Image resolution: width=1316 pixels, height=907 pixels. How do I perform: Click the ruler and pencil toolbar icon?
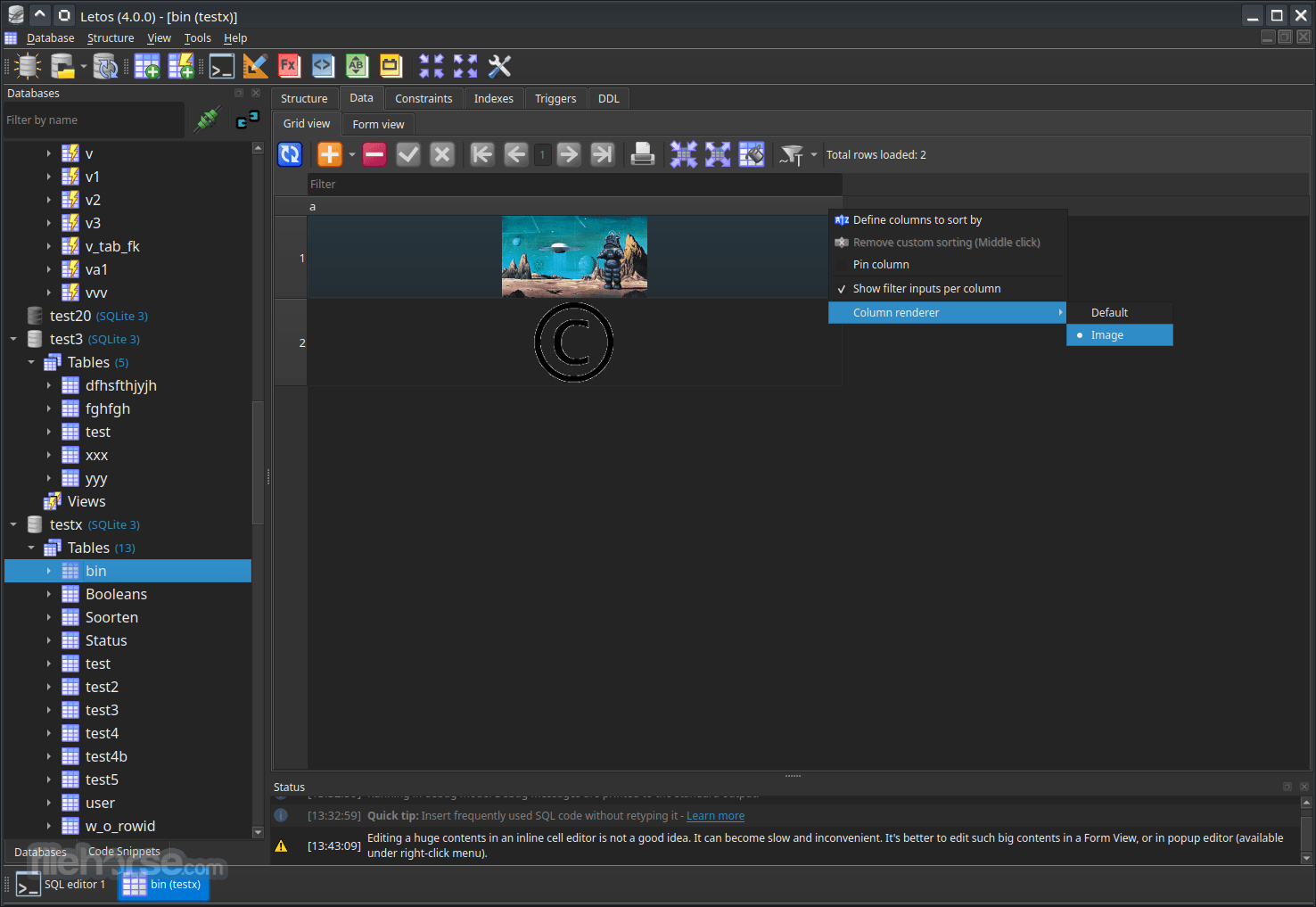click(256, 66)
